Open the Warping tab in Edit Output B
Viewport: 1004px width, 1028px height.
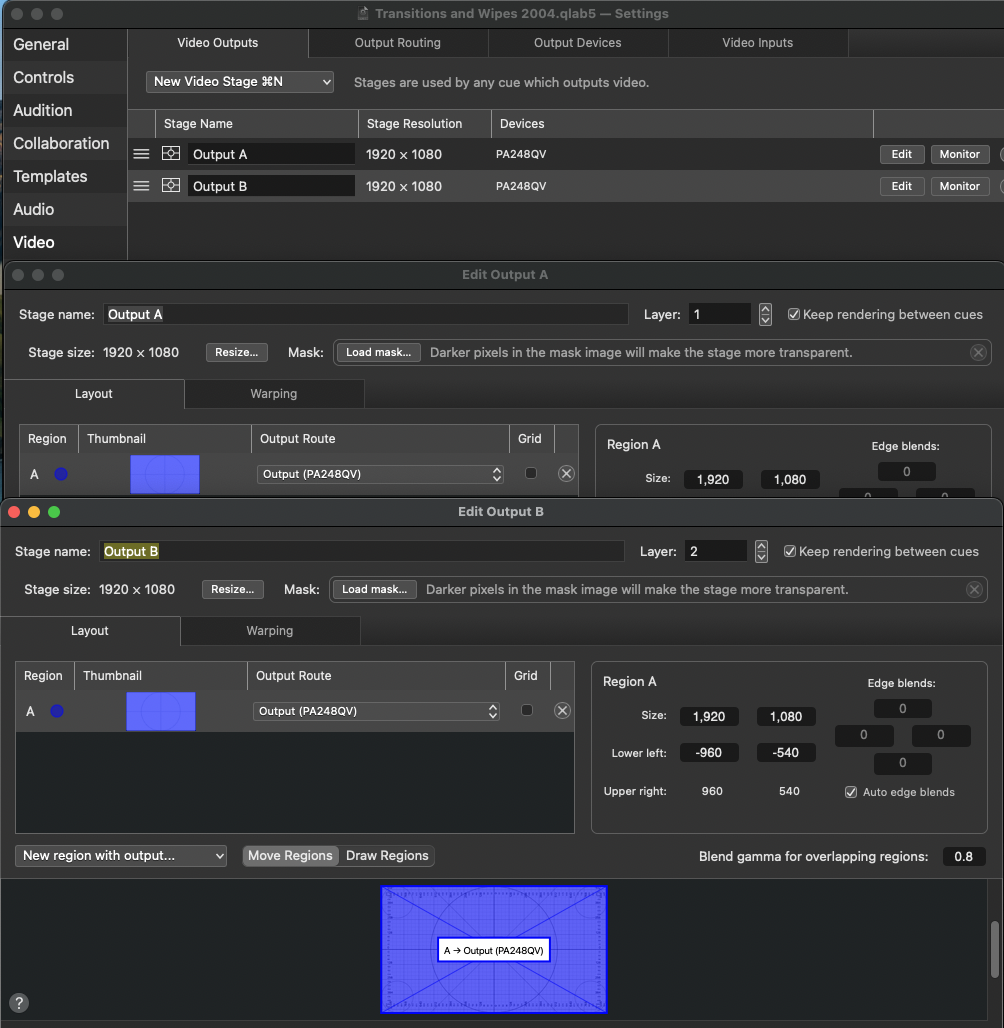point(269,631)
